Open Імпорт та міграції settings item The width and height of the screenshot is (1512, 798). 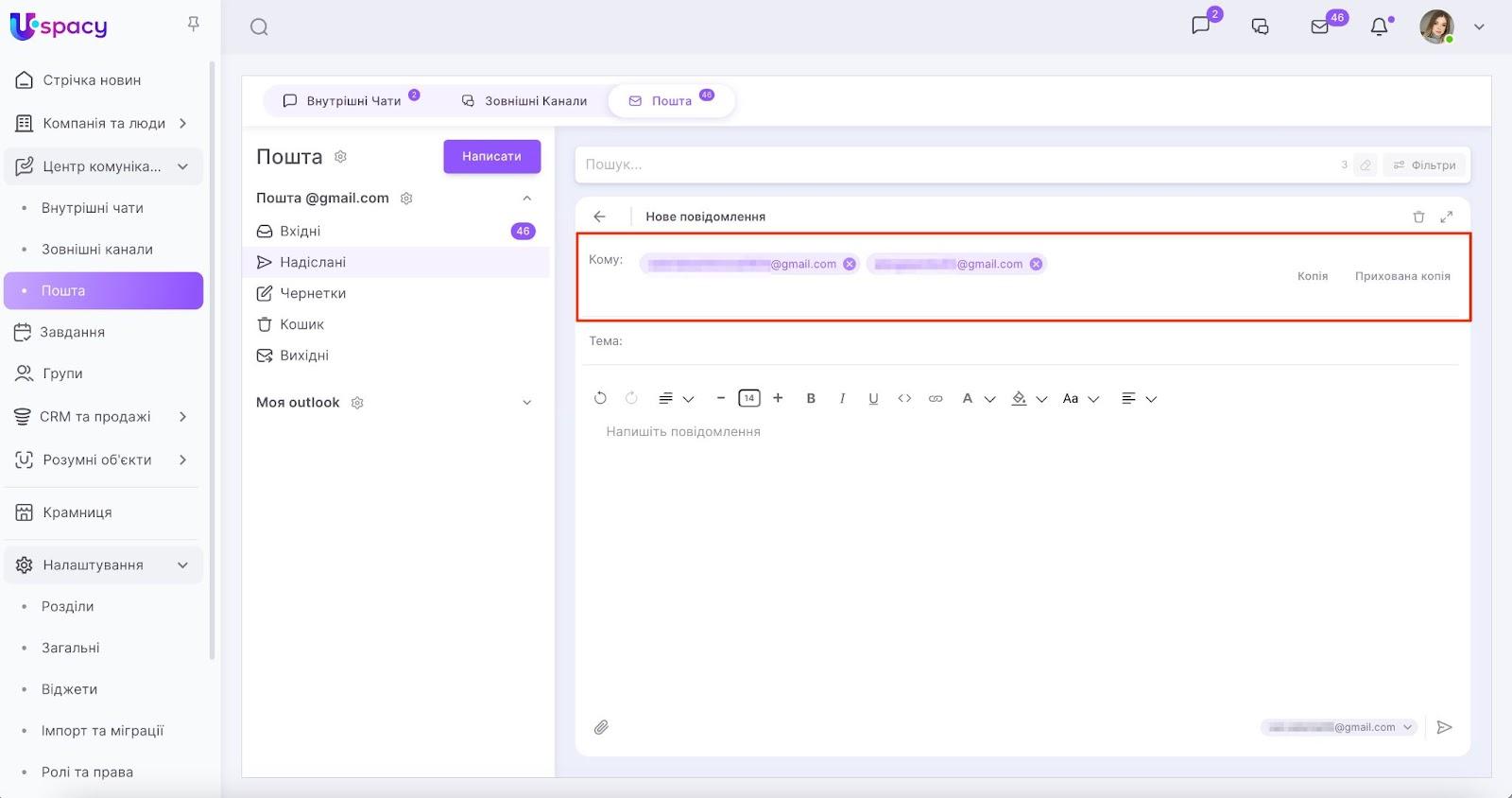[104, 731]
